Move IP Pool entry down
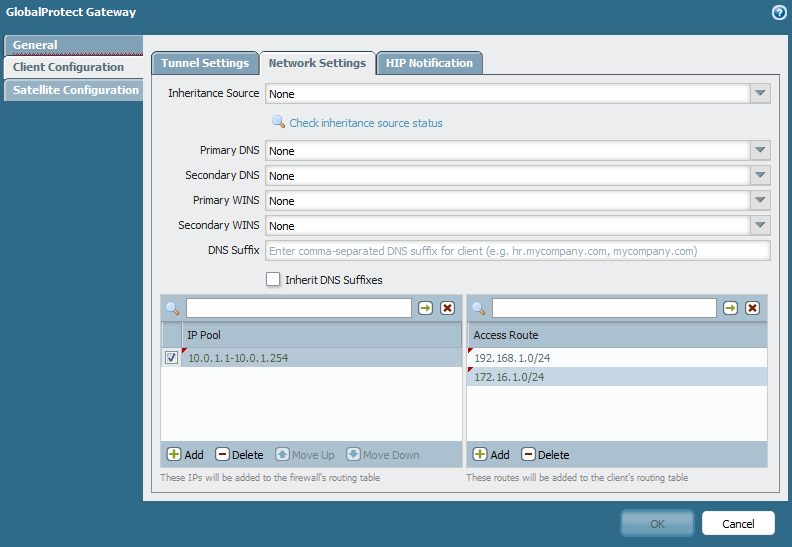 click(383, 455)
